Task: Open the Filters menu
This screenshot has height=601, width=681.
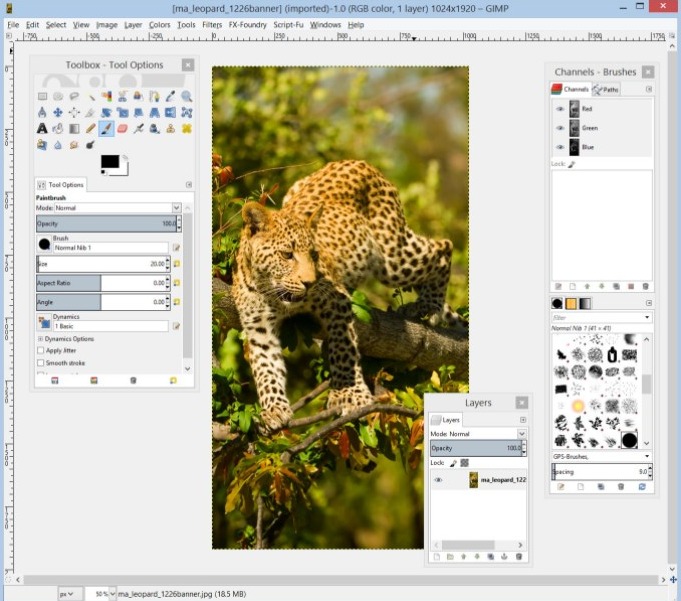Action: [x=212, y=24]
